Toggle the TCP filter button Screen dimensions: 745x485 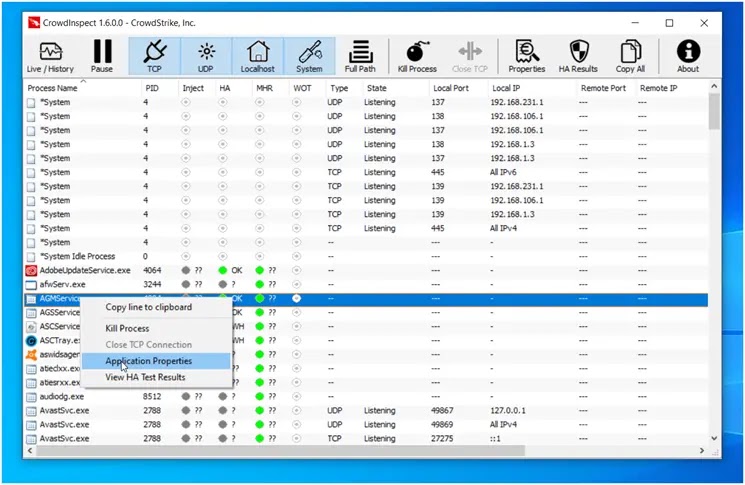coord(154,57)
